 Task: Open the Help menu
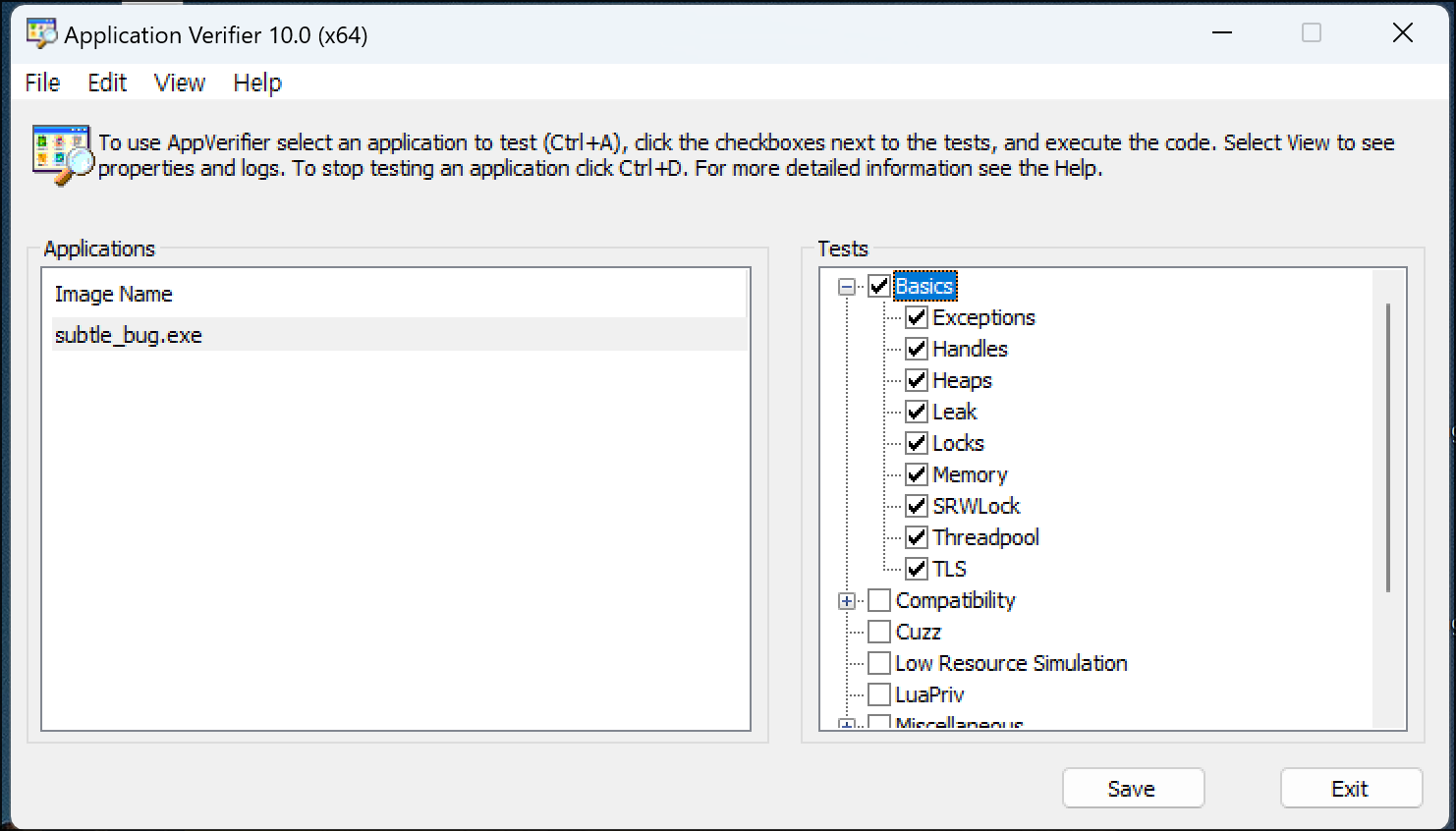click(257, 83)
